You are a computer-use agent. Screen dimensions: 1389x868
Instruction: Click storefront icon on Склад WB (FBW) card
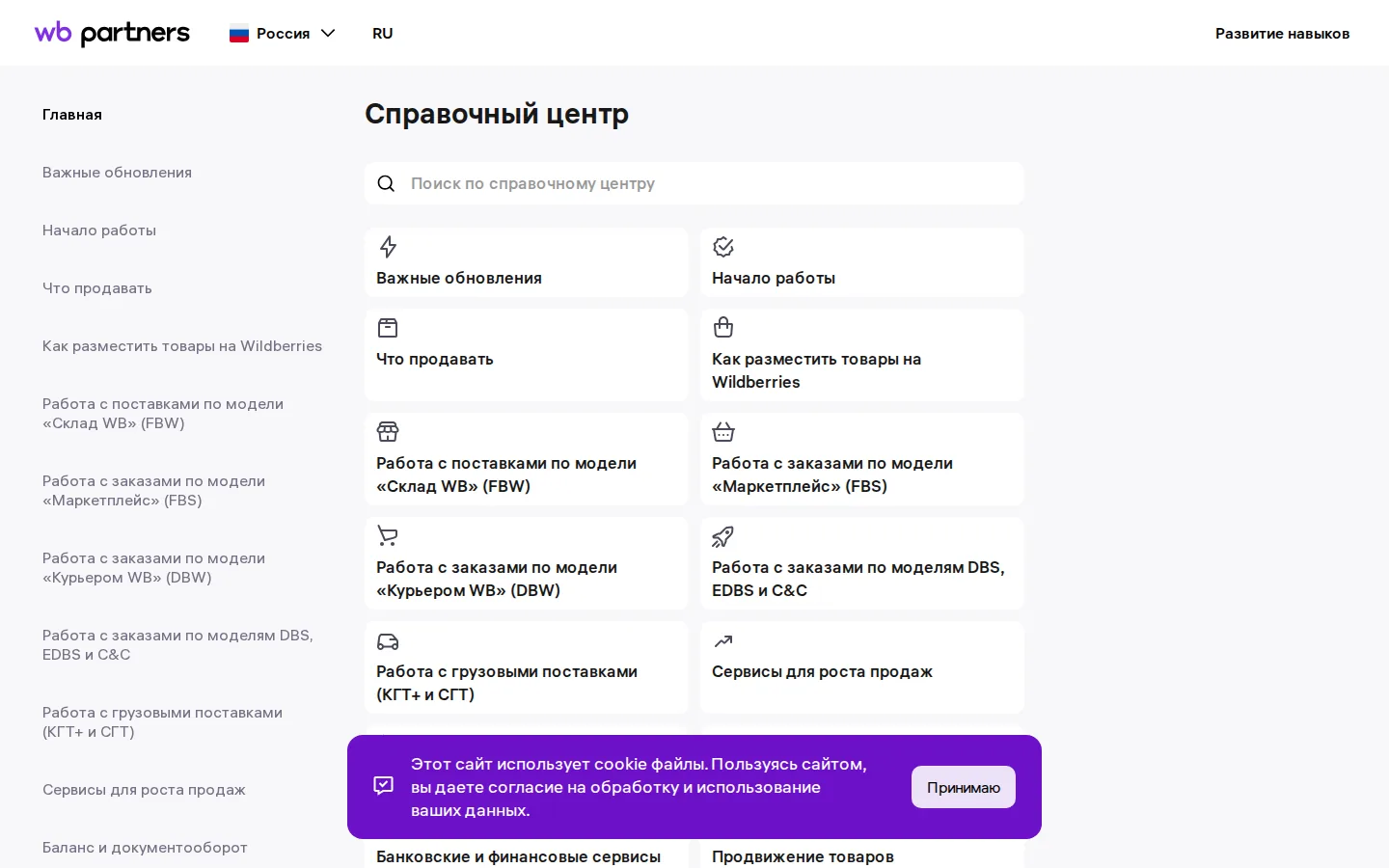(388, 432)
